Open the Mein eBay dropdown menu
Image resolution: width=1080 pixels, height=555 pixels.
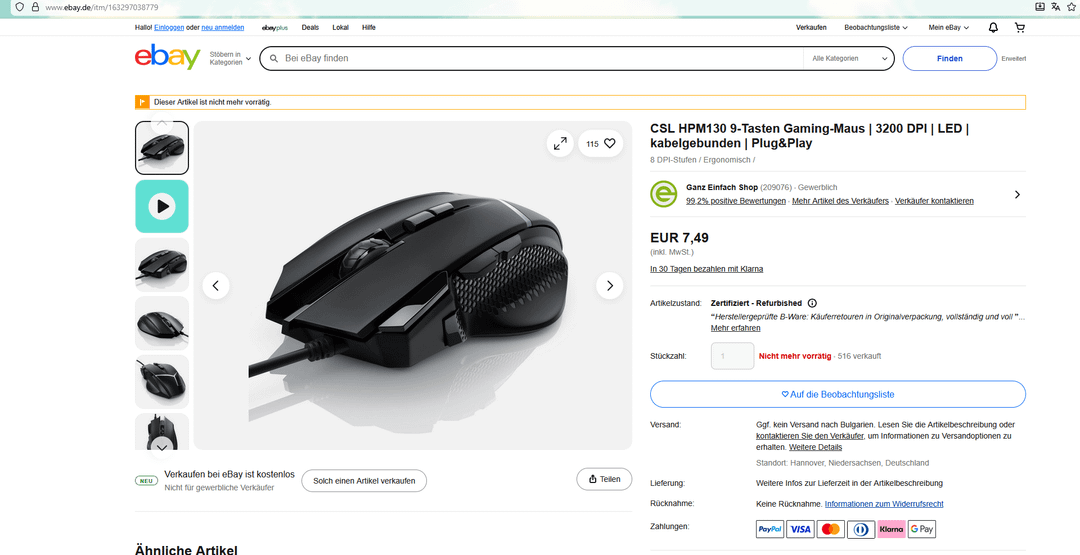click(x=949, y=28)
